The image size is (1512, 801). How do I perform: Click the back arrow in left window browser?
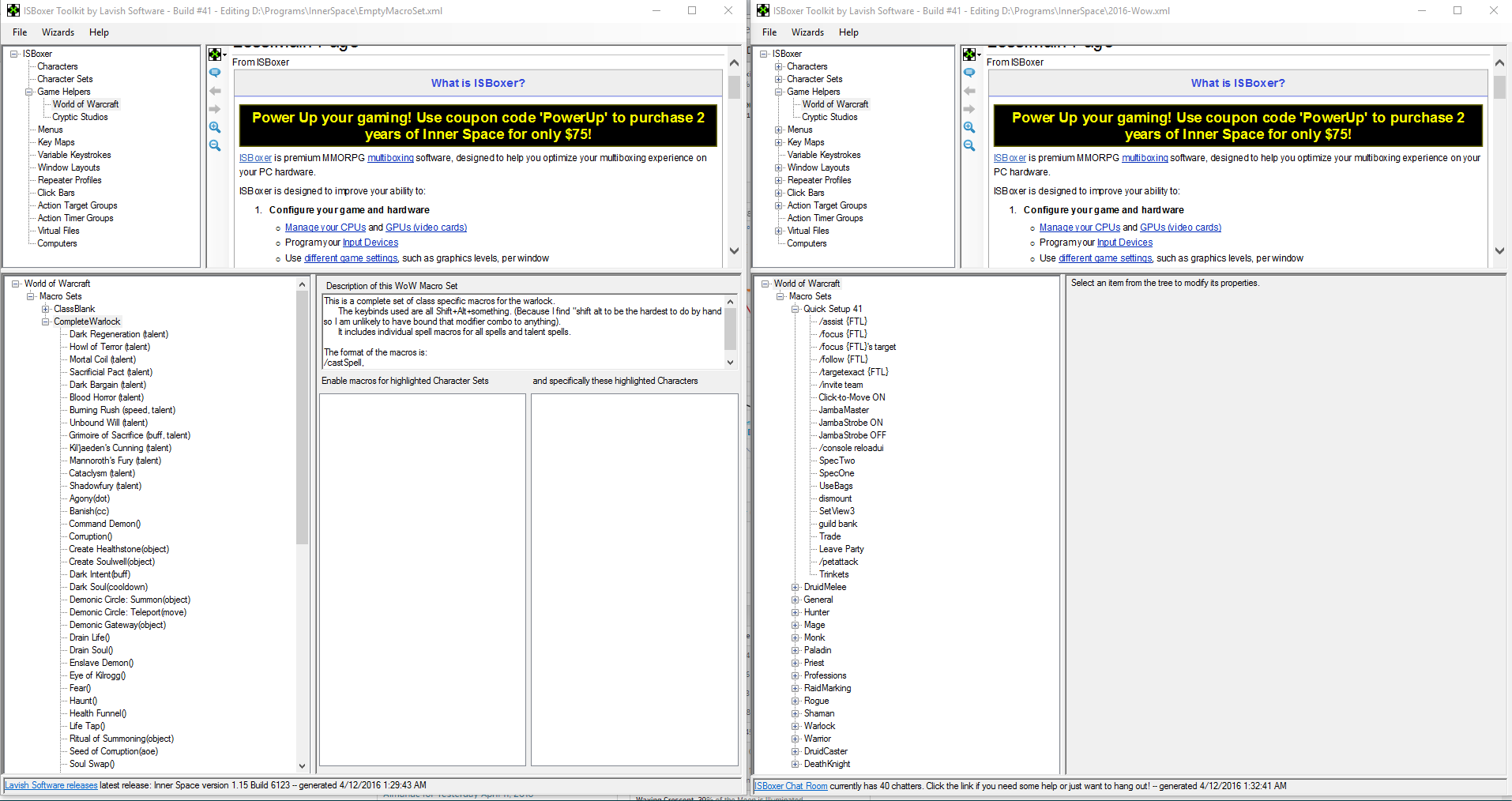215,91
